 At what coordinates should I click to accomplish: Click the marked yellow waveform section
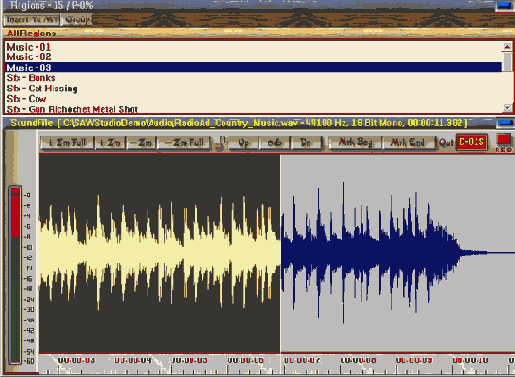point(159,253)
